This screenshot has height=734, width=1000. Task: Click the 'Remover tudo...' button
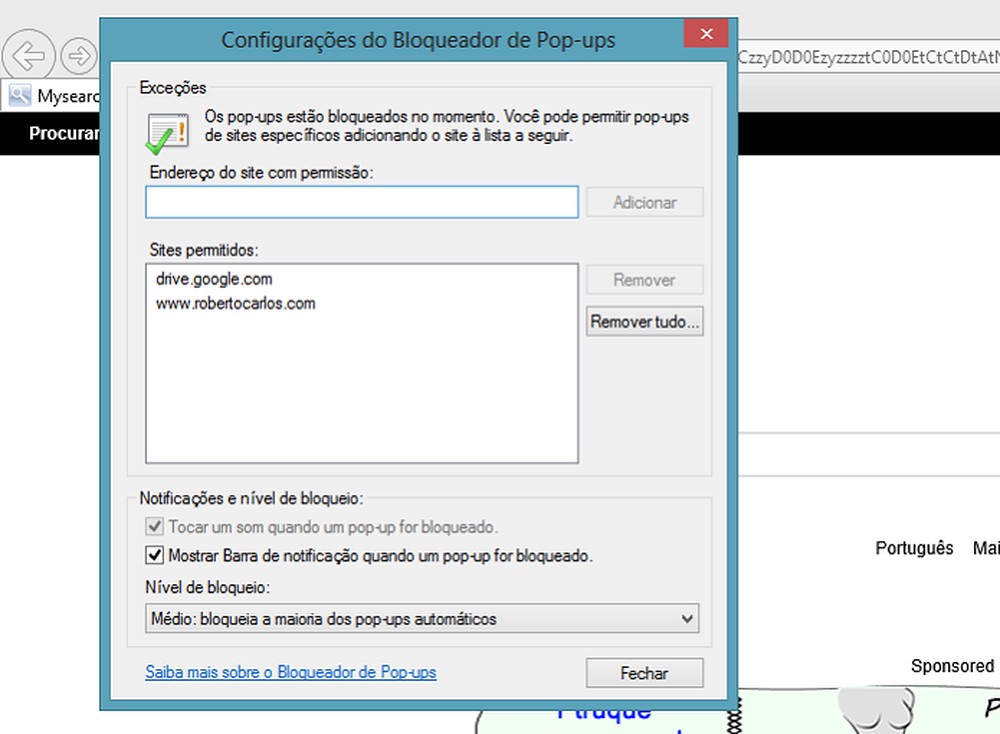click(644, 321)
